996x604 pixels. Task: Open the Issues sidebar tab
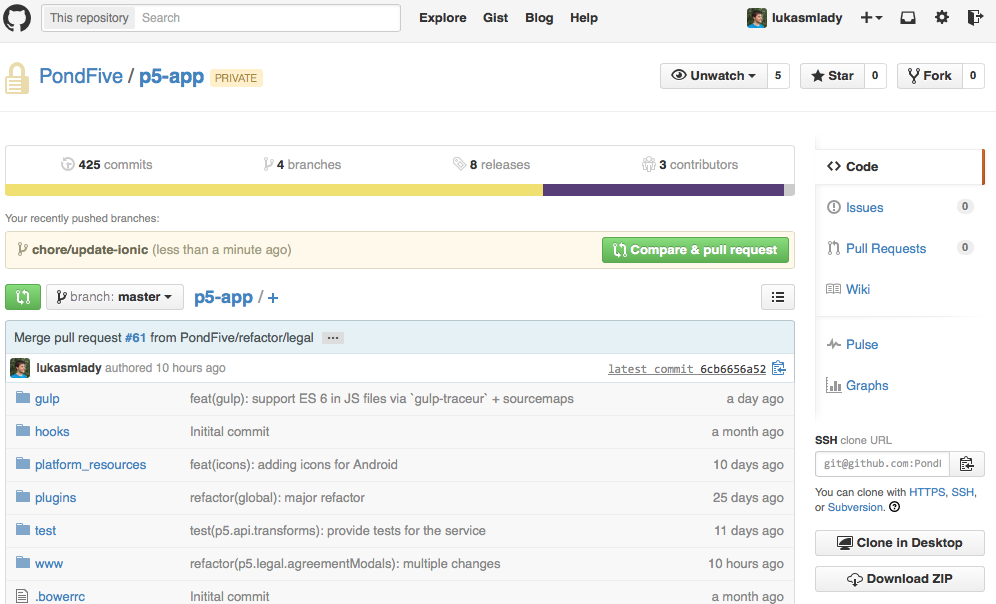pyautogui.click(x=899, y=207)
